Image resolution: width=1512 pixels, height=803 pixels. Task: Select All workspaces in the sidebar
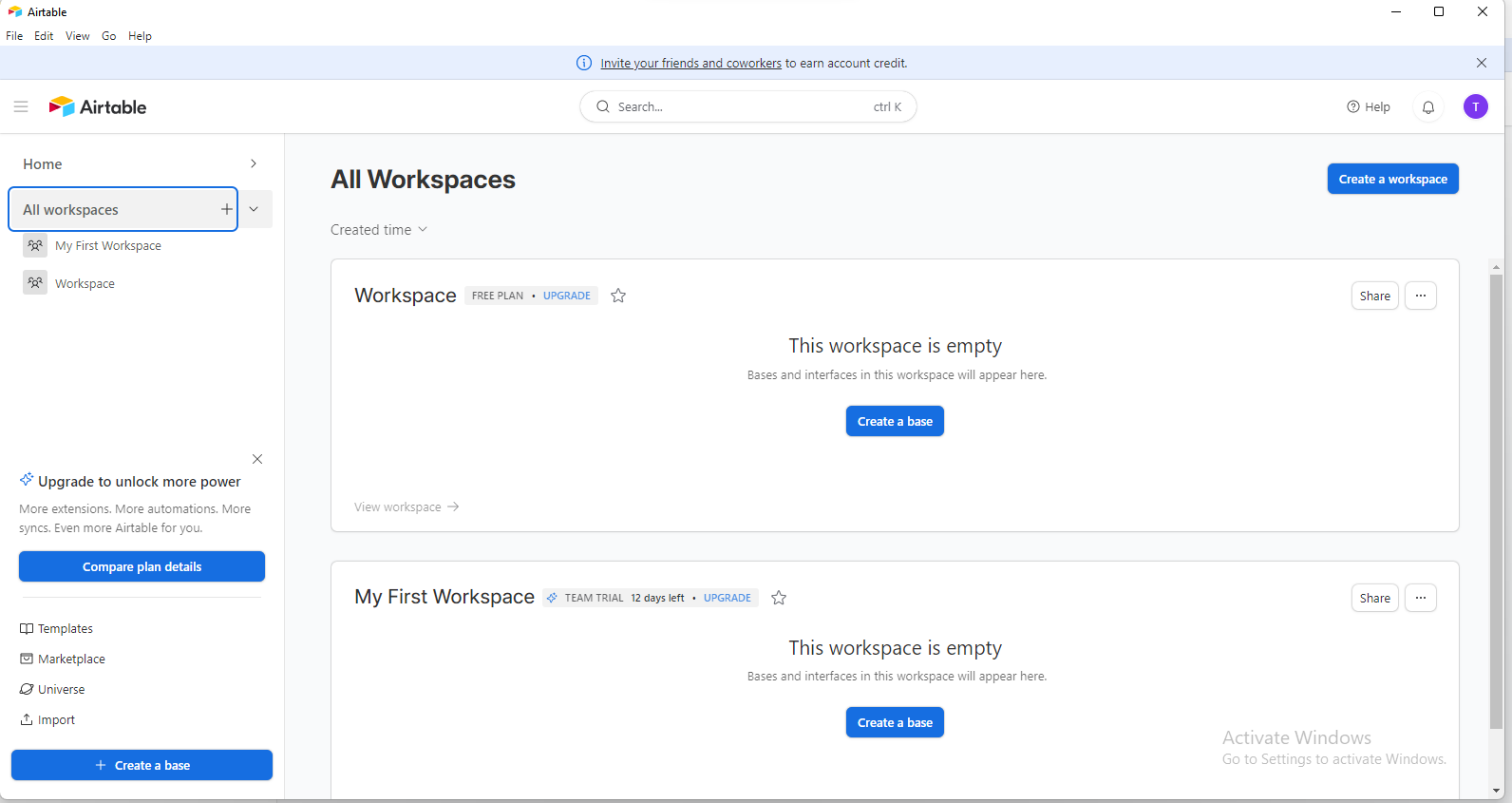tap(123, 209)
